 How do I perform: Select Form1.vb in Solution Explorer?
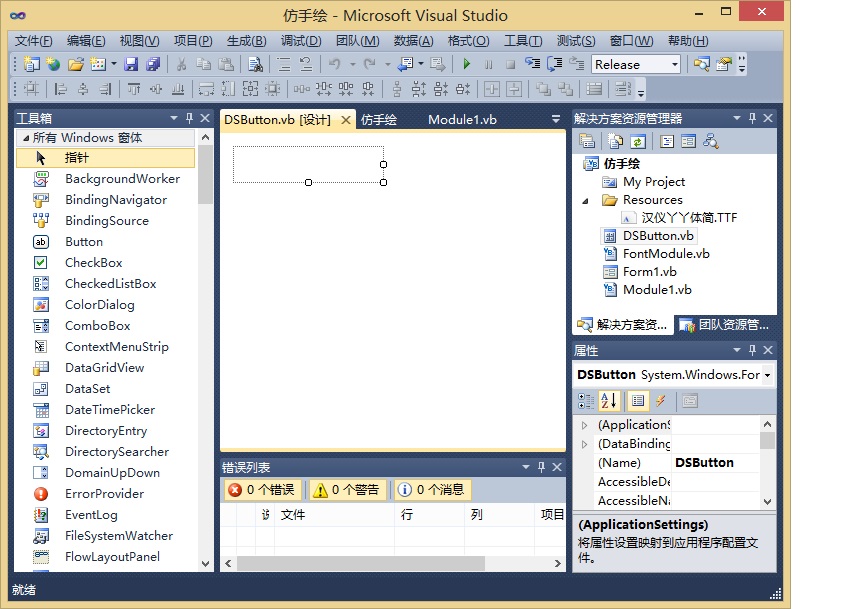coord(650,272)
